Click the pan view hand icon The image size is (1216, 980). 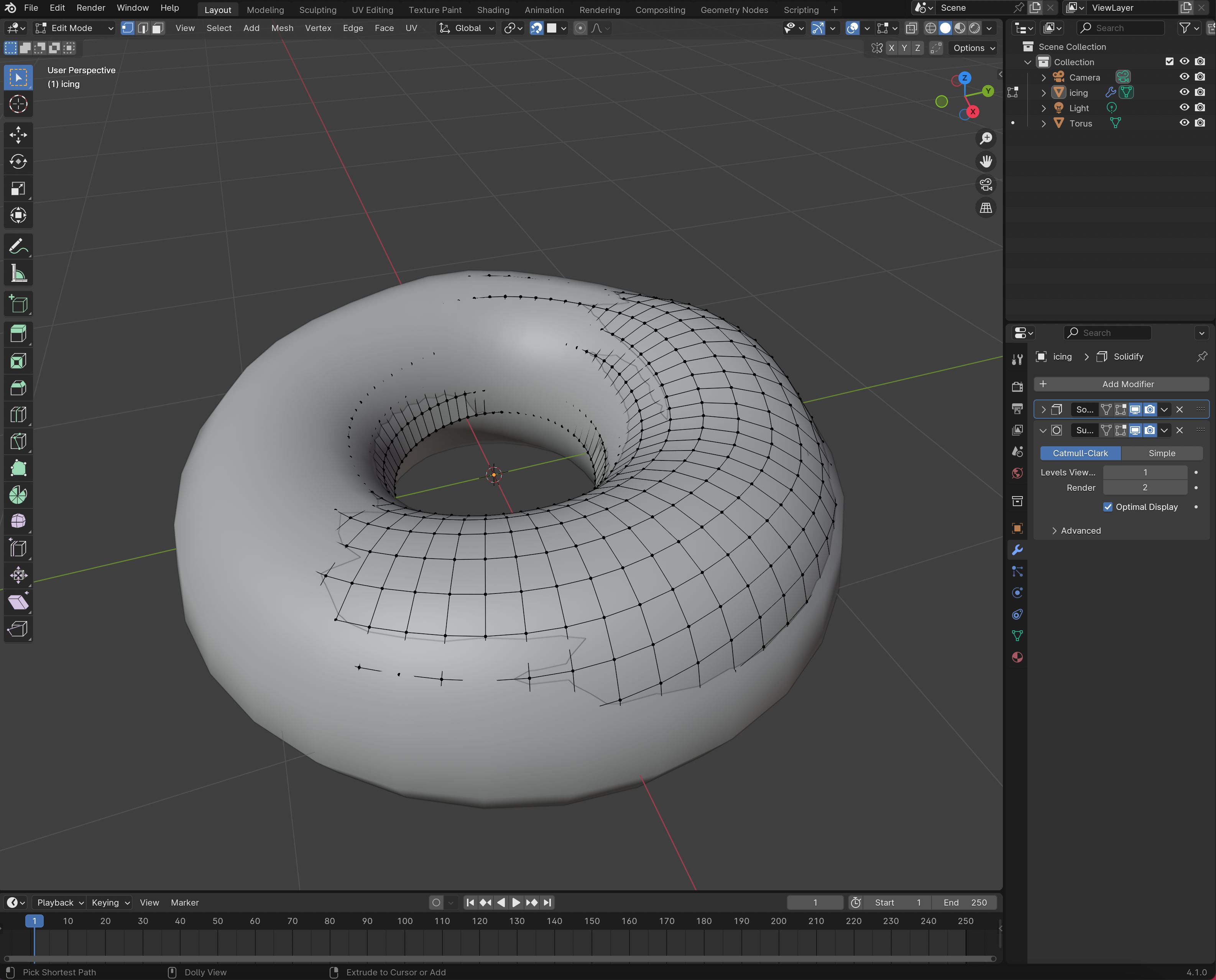[986, 161]
